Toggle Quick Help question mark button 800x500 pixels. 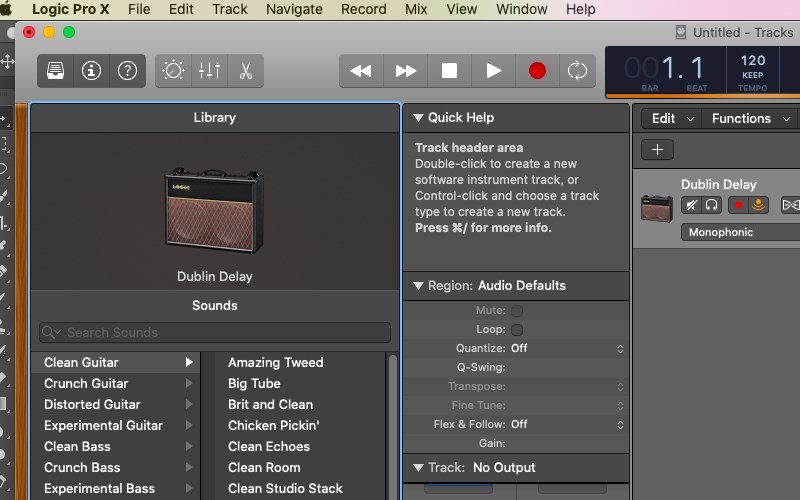pos(128,71)
